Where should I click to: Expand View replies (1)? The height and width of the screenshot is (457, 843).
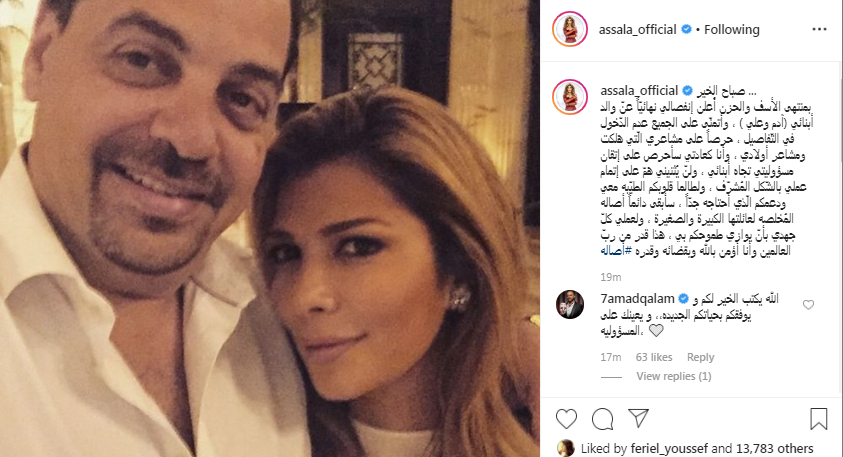[x=674, y=376]
